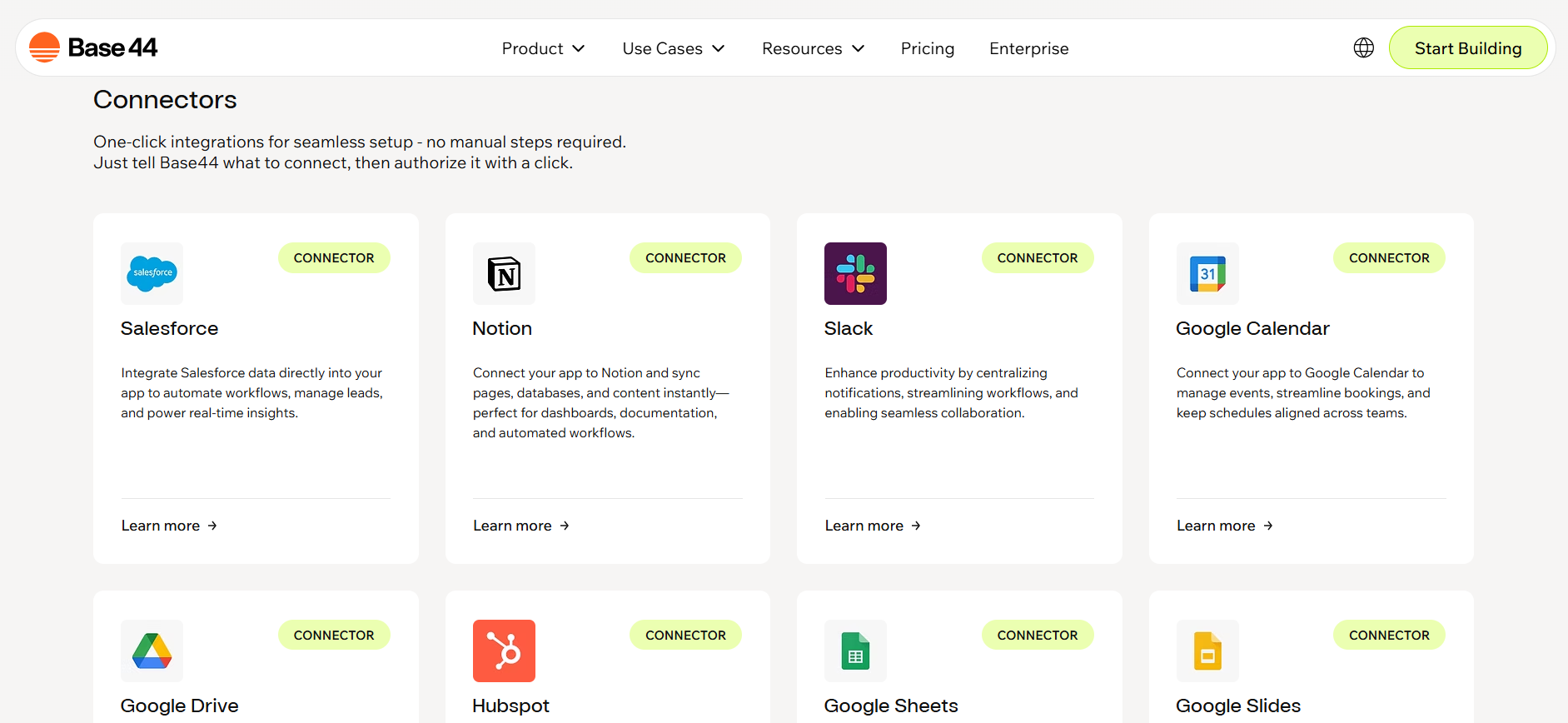Image resolution: width=1568 pixels, height=723 pixels.
Task: Open Learn more for Notion
Action: [521, 526]
